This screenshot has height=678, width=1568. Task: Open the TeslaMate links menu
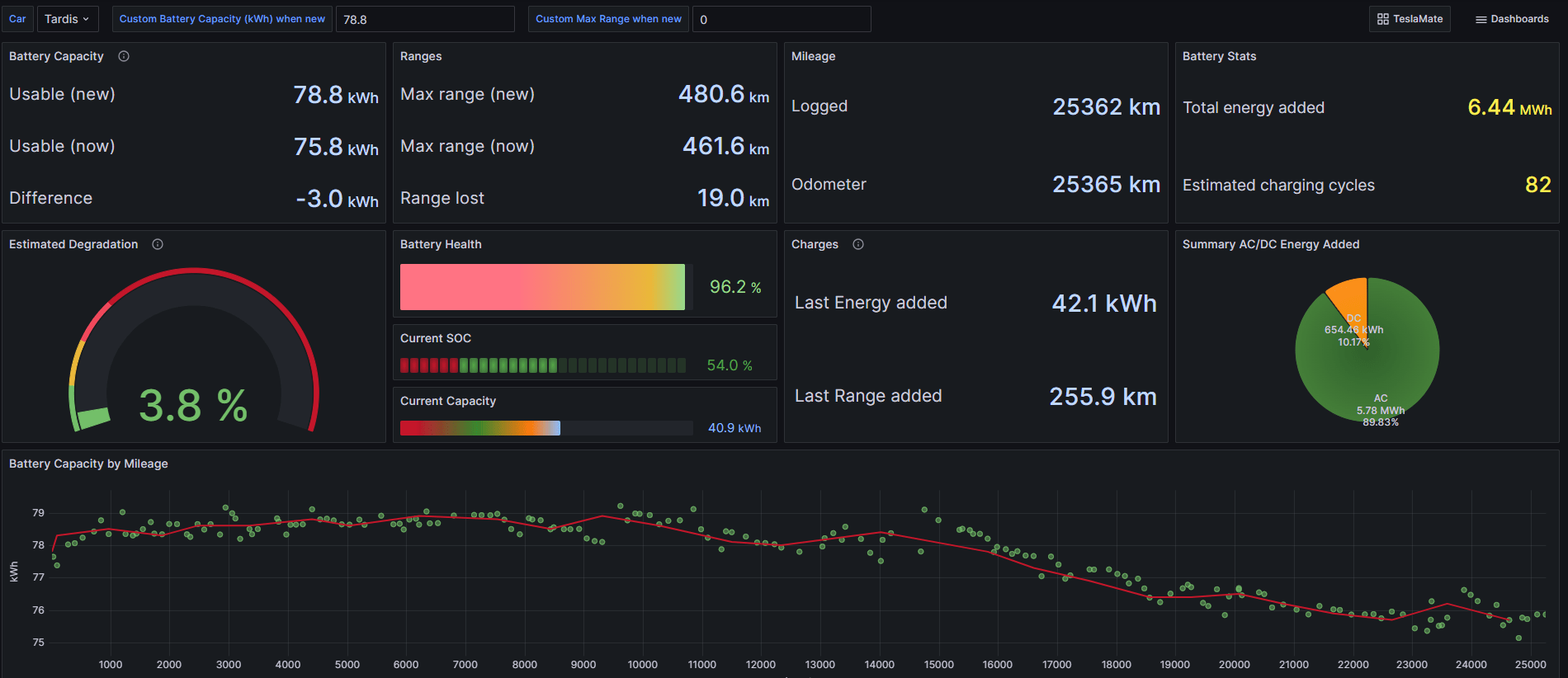point(1410,19)
